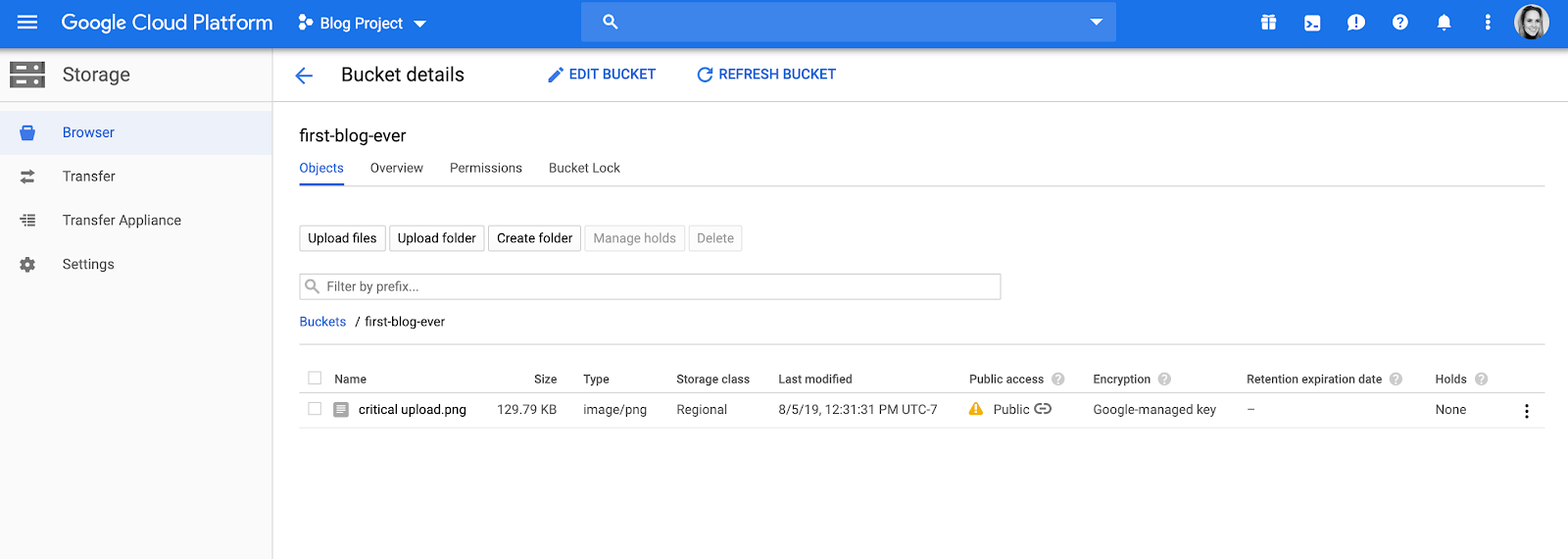
Task: Open the gift free trial icon
Action: [1268, 23]
